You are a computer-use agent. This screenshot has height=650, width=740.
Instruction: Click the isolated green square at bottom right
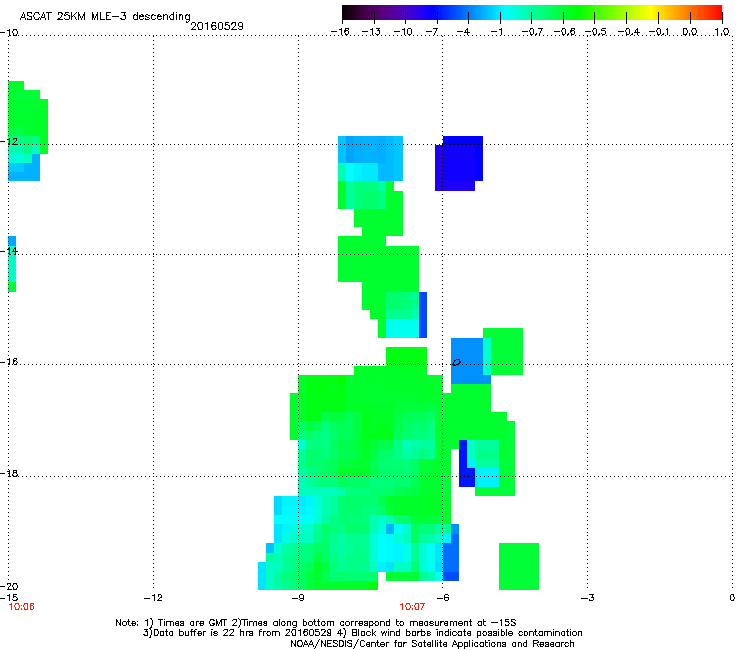pos(519,566)
